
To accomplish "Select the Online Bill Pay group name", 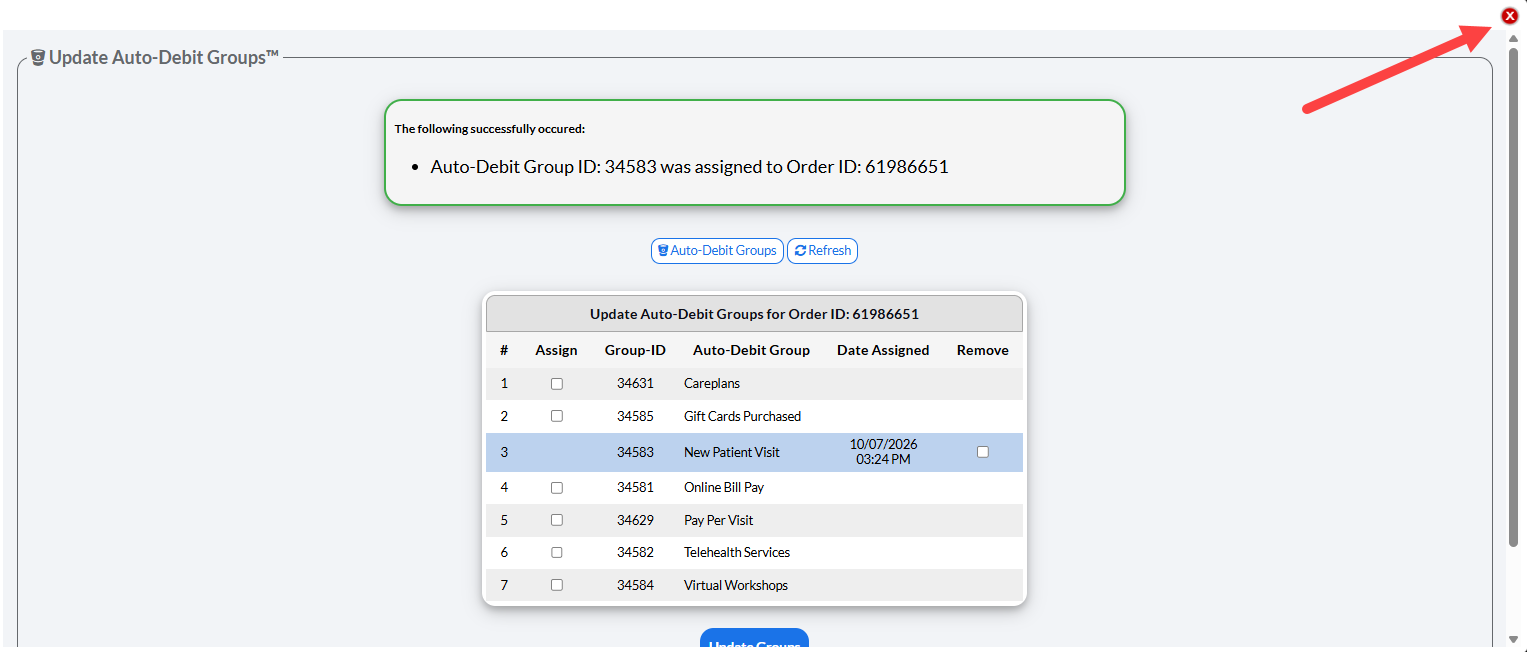I will (x=724, y=488).
